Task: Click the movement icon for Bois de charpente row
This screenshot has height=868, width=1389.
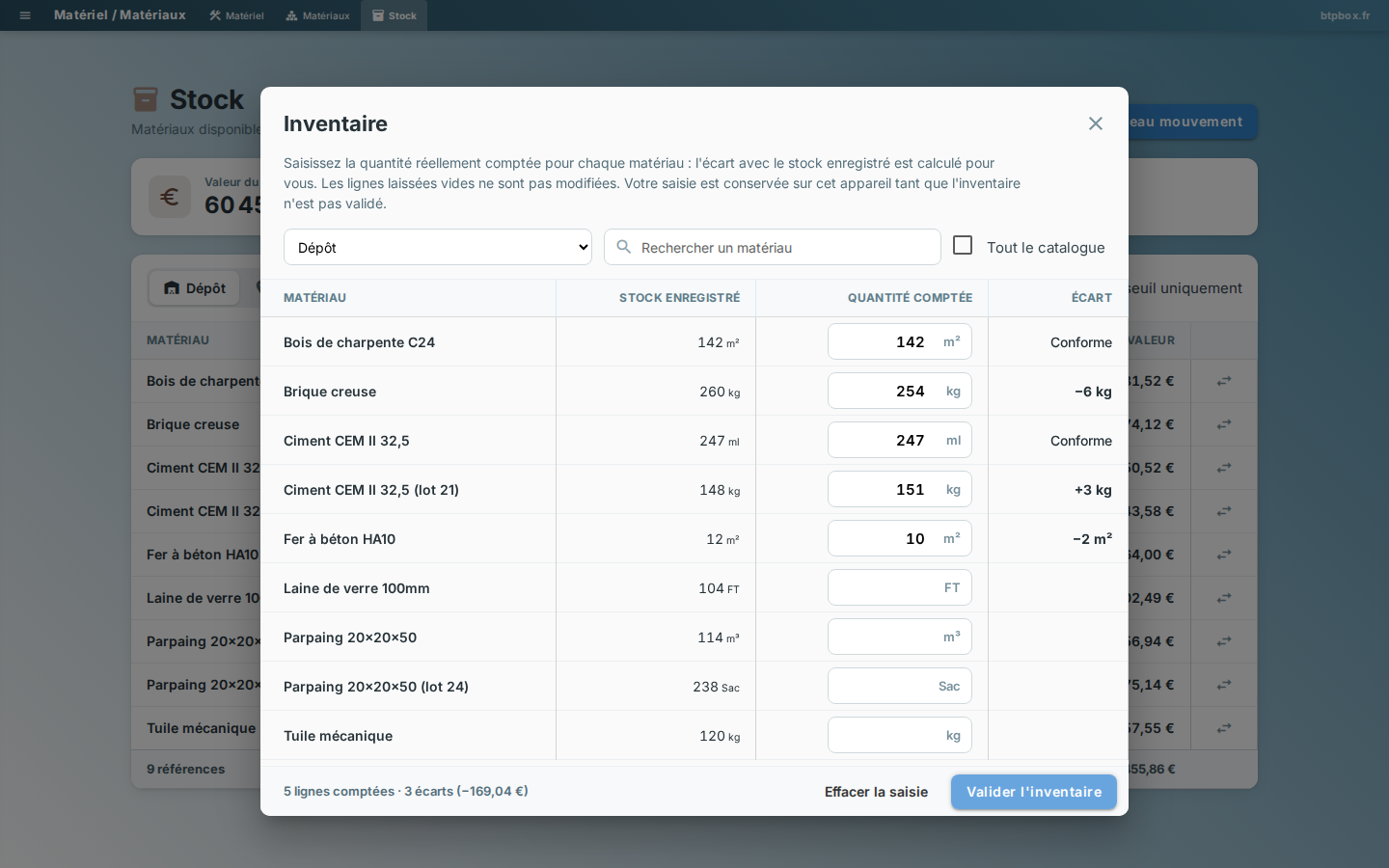Action: [1224, 381]
